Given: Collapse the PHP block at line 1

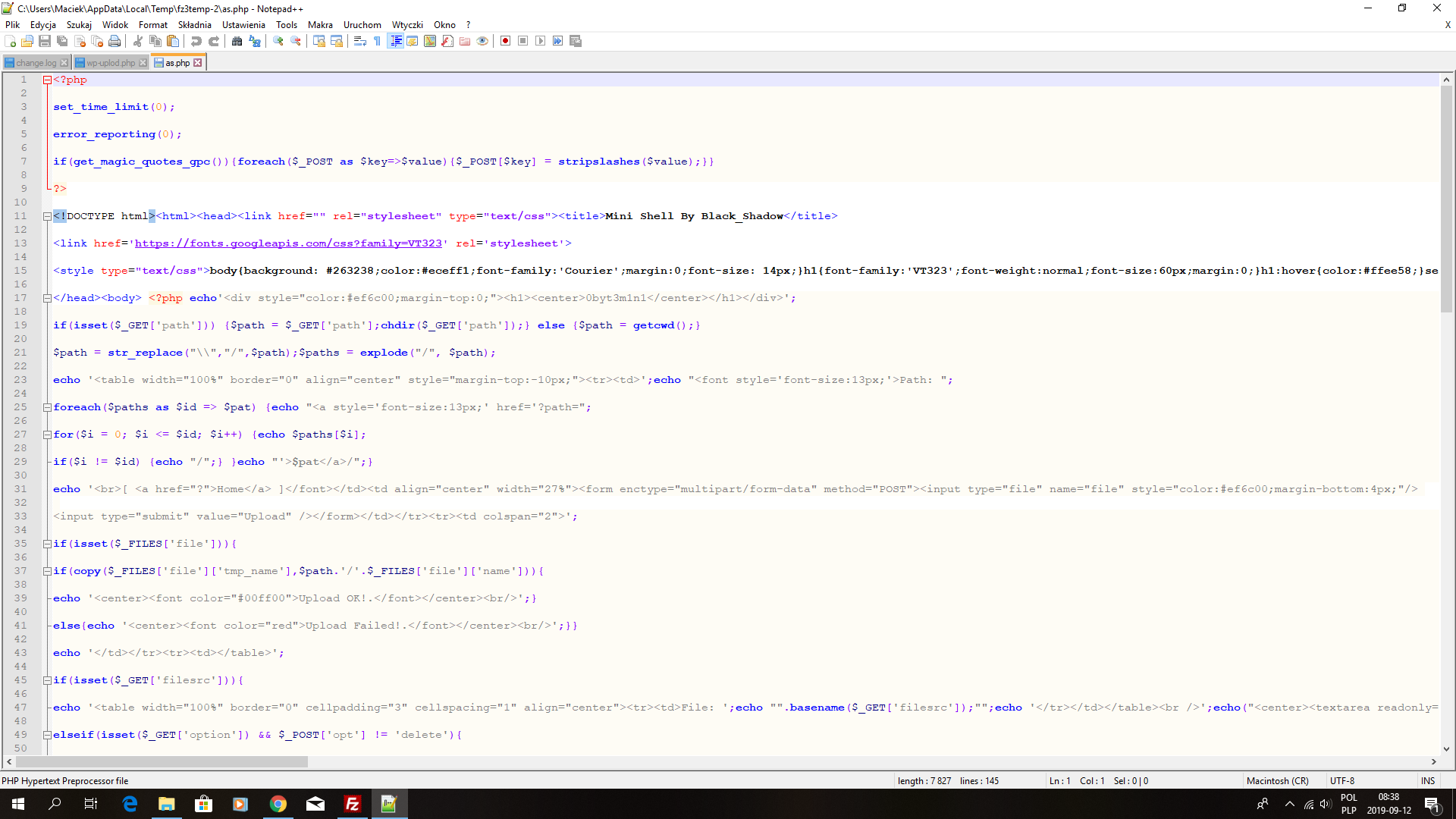Looking at the screenshot, I should 47,80.
